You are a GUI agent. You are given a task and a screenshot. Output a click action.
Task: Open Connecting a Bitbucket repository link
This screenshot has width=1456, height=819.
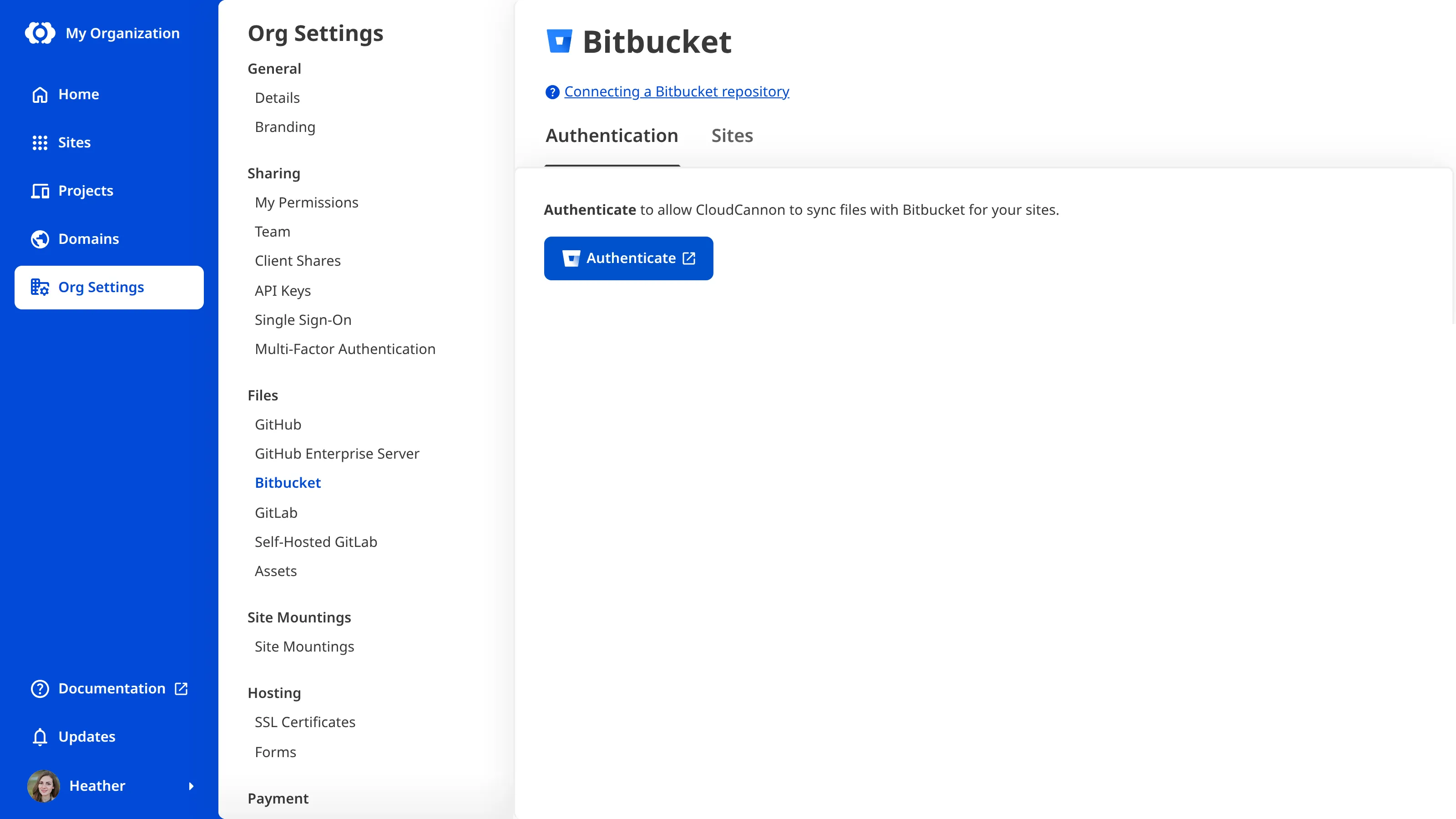(x=677, y=91)
